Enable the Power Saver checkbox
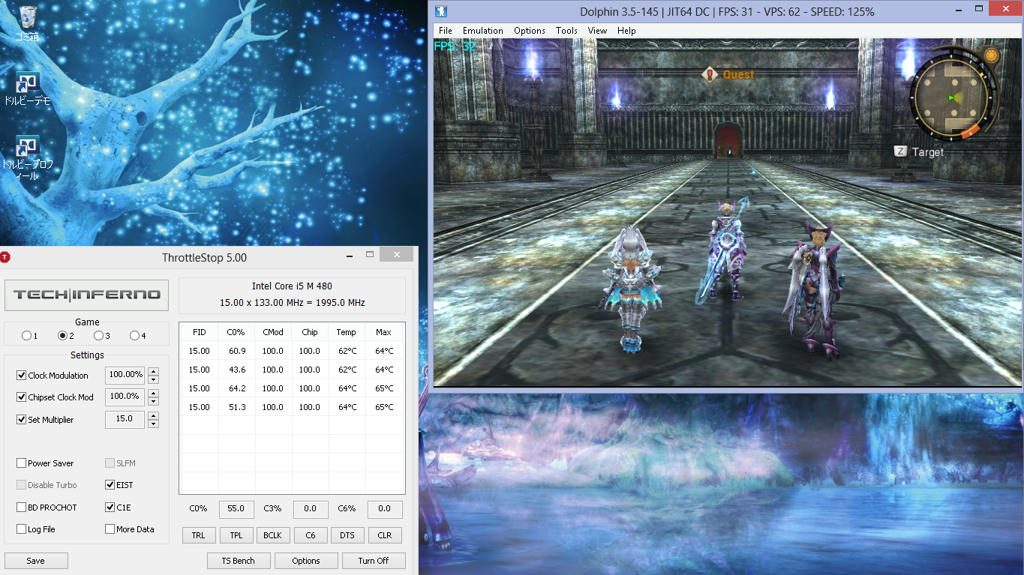The width and height of the screenshot is (1024, 575). (x=22, y=464)
